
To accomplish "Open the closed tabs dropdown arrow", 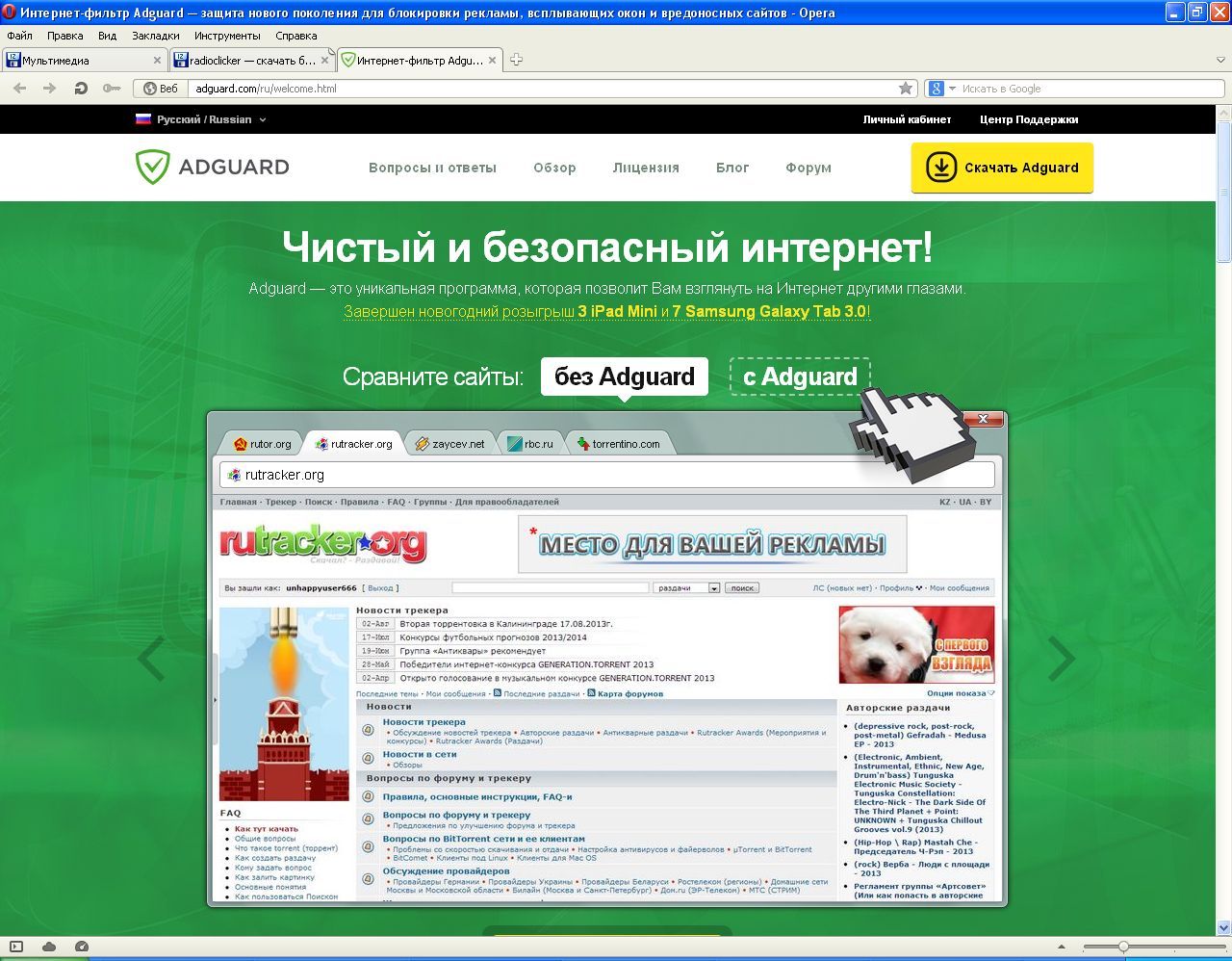I will [x=1219, y=60].
